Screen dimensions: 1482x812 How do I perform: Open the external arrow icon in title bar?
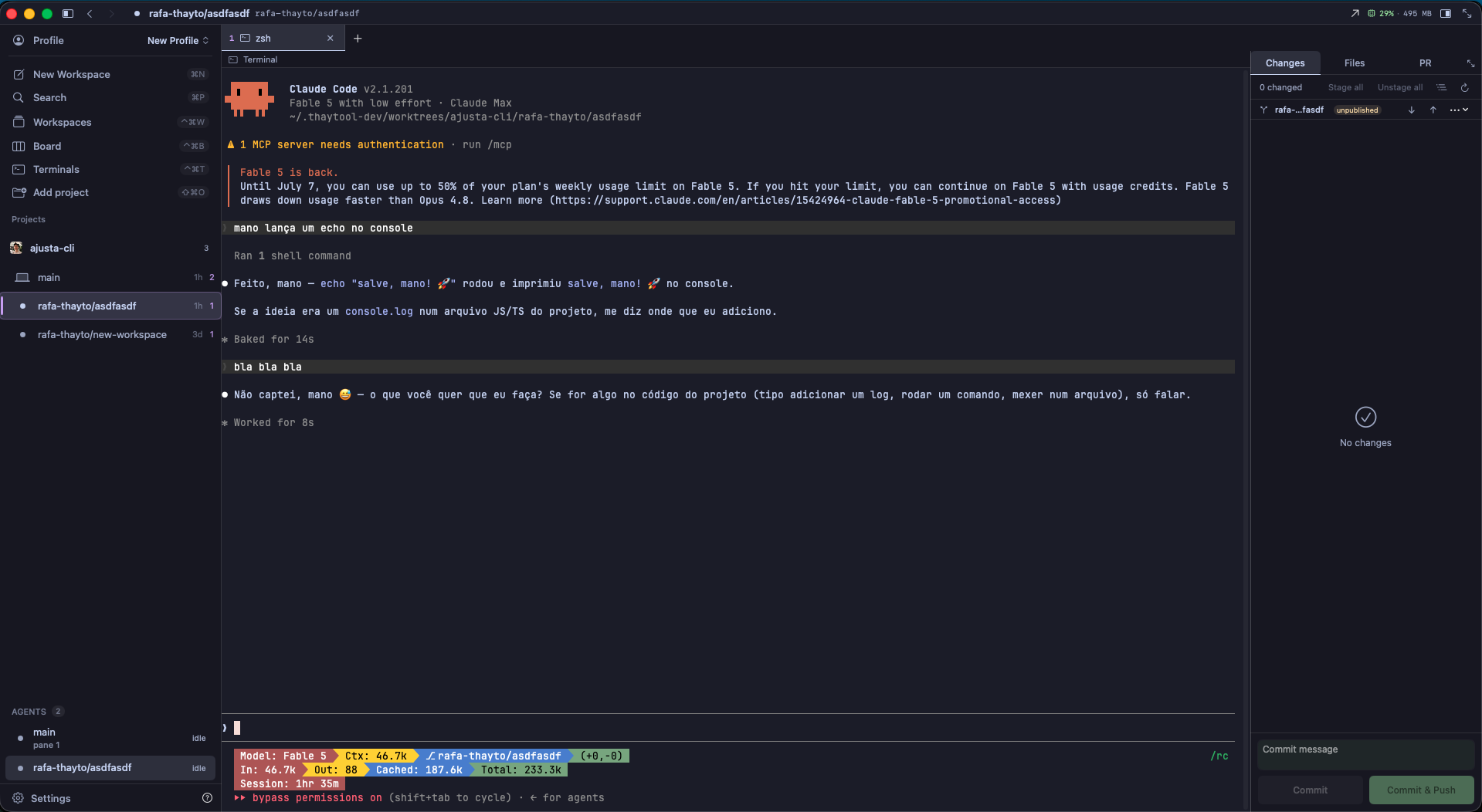[x=1355, y=13]
